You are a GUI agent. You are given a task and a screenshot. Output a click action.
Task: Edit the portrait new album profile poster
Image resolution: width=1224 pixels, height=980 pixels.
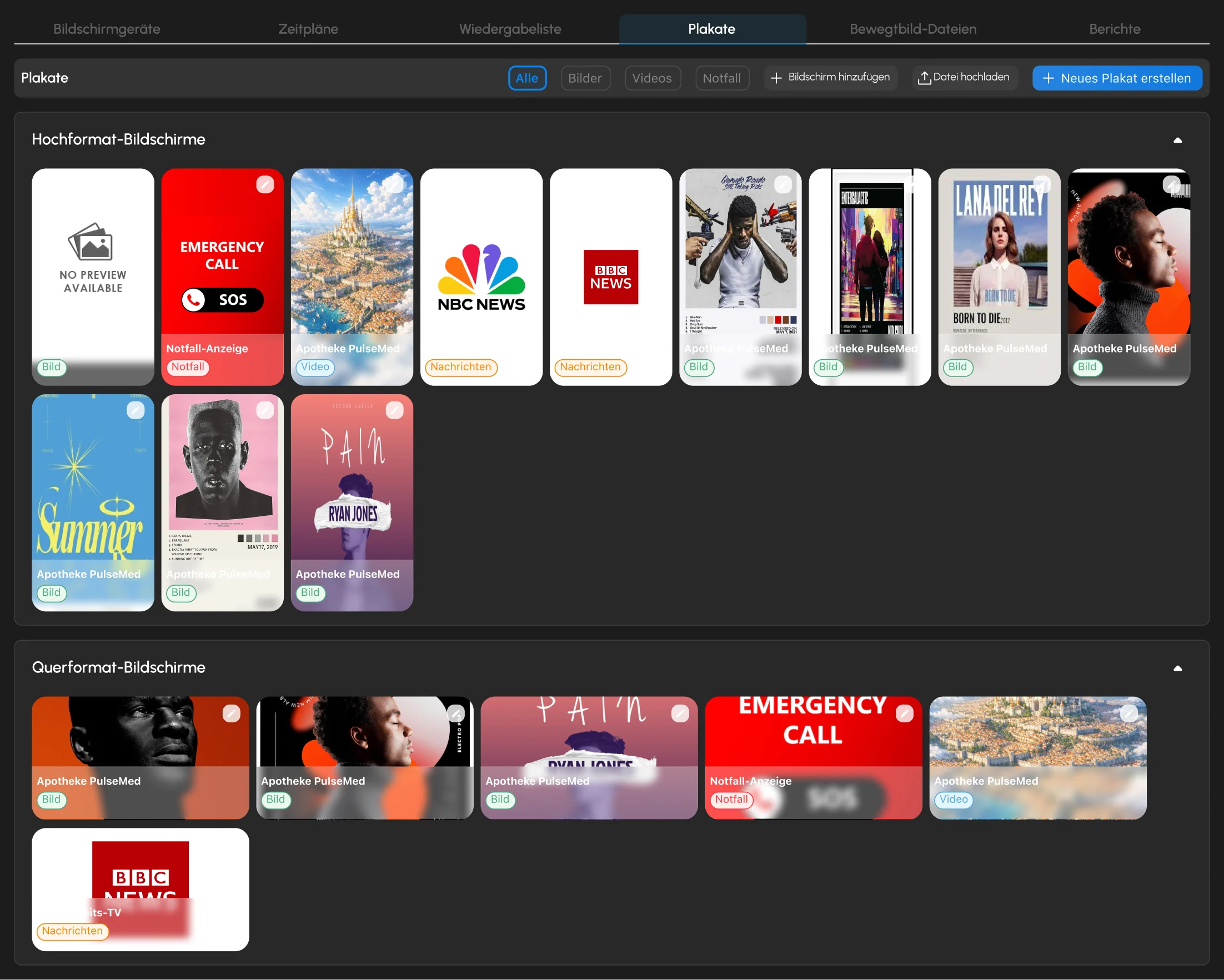(x=1171, y=184)
